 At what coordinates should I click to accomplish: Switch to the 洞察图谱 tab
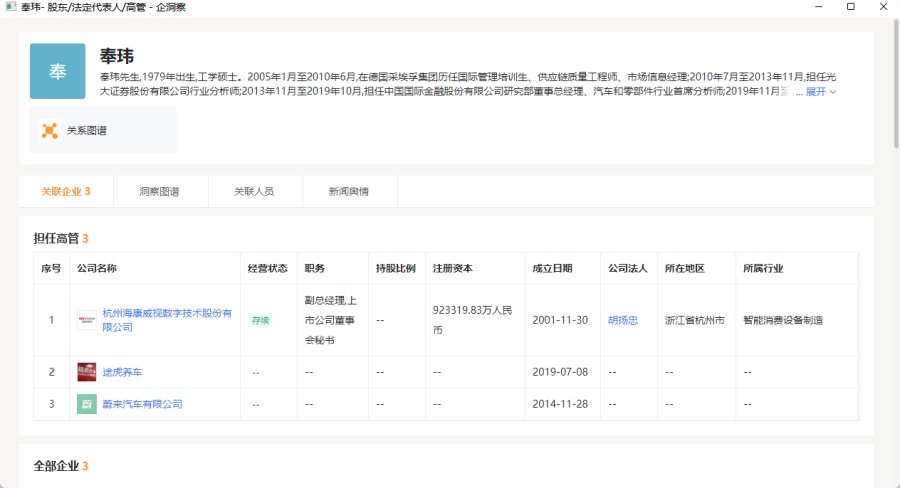[x=160, y=191]
